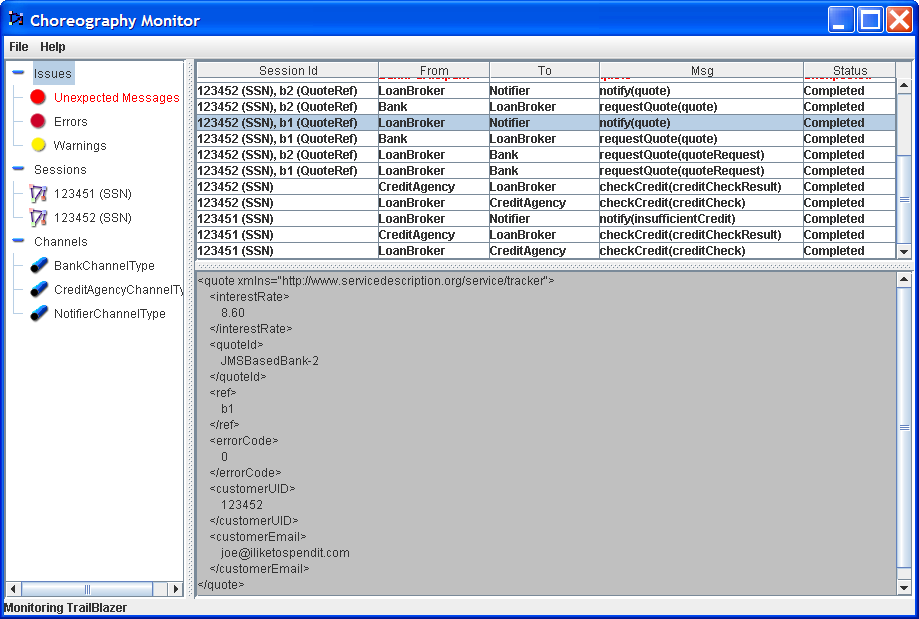Click the red Unexpected Messages icon
The height and width of the screenshot is (619, 919).
[38, 97]
